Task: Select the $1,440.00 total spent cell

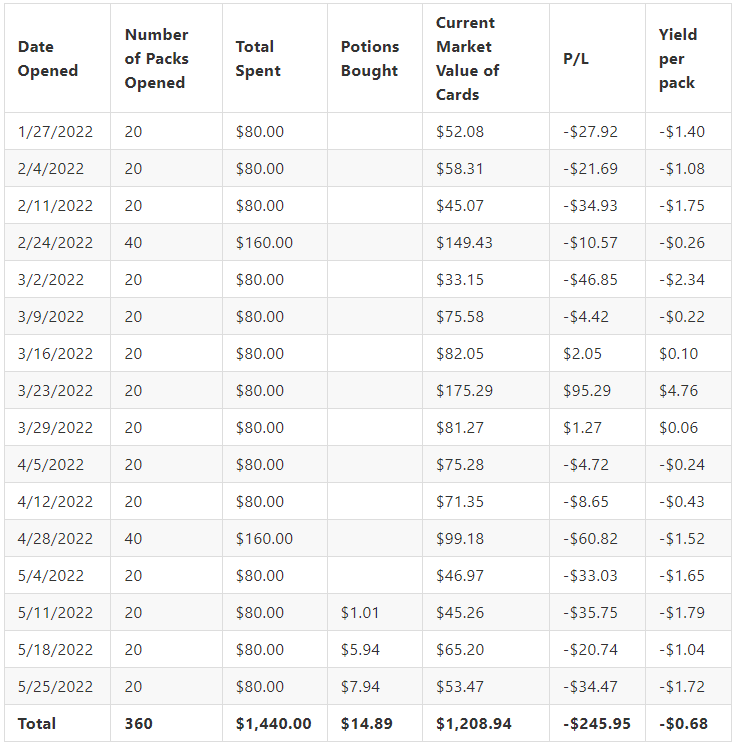Action: click(273, 724)
